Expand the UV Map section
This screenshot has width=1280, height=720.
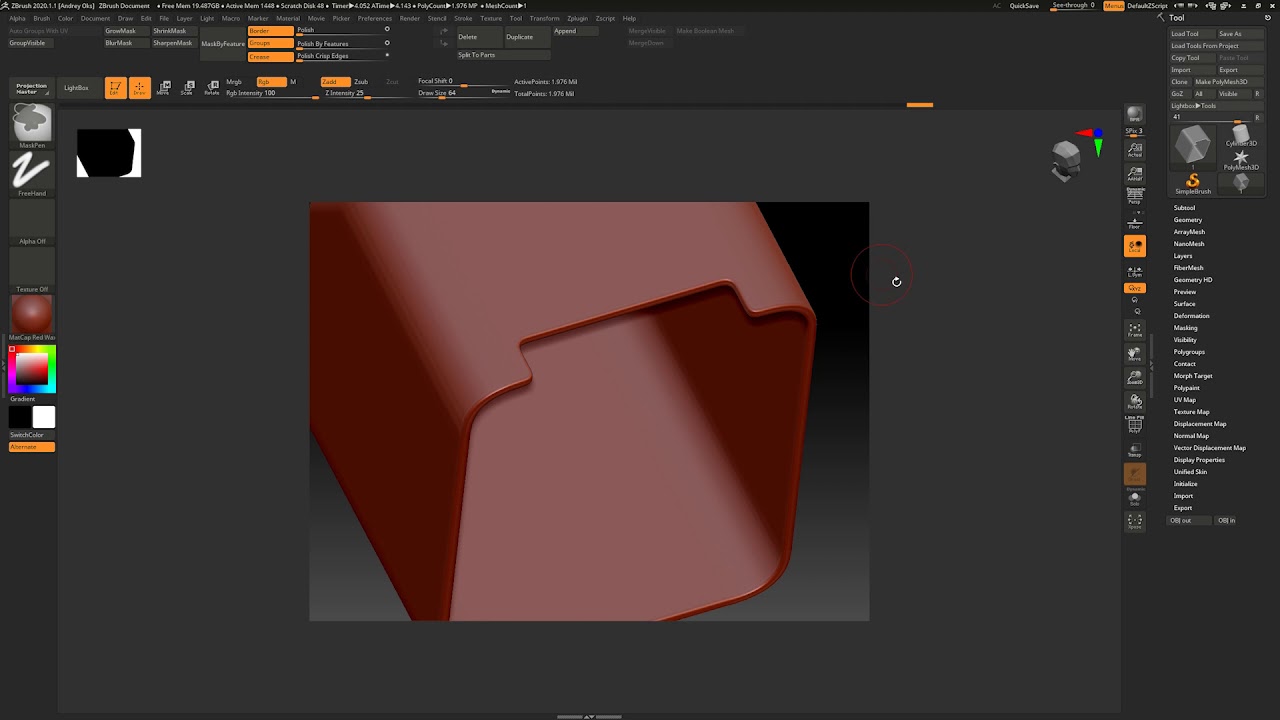click(x=1184, y=400)
